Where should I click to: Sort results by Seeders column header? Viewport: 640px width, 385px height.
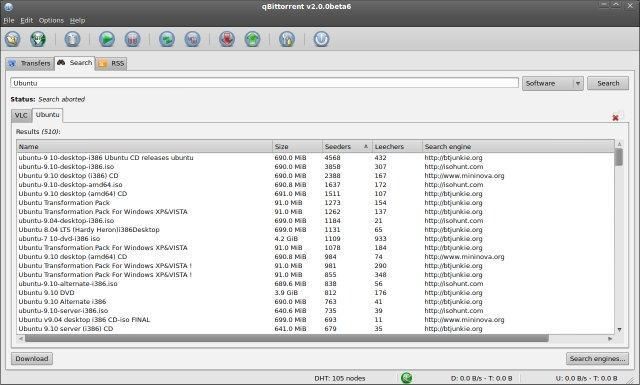point(347,147)
